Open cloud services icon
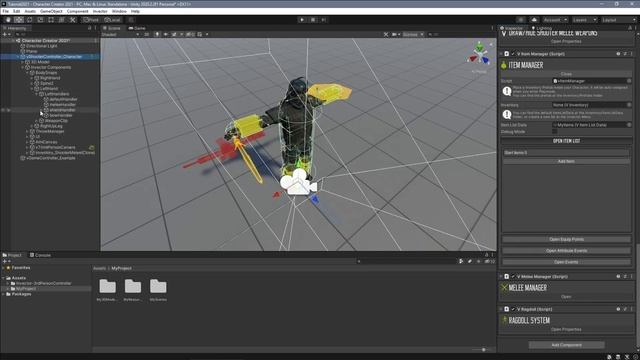This screenshot has height=360, width=640. (x=534, y=20)
